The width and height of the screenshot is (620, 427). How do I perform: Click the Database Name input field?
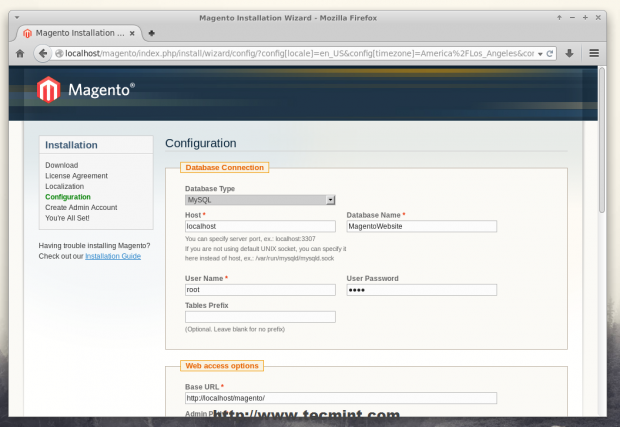tap(422, 227)
